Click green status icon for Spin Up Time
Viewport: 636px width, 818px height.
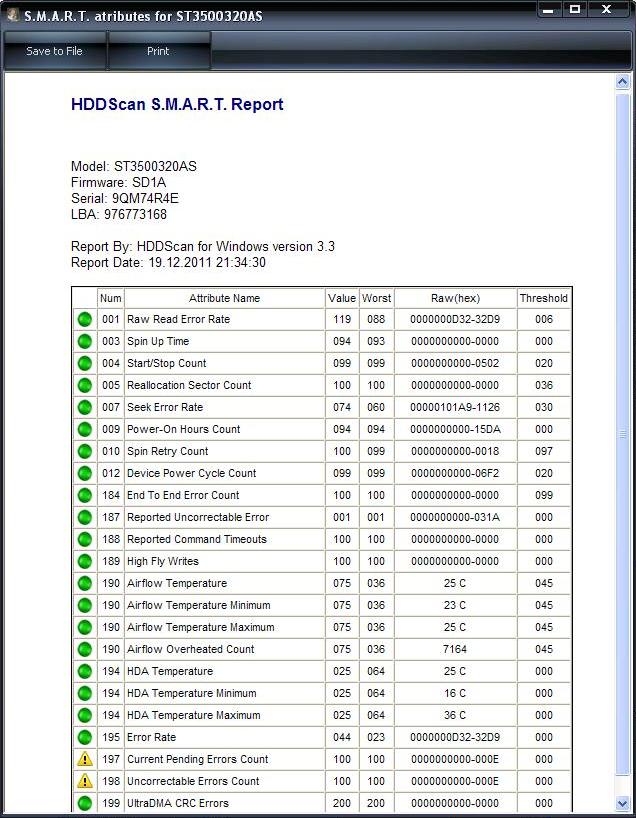85,341
